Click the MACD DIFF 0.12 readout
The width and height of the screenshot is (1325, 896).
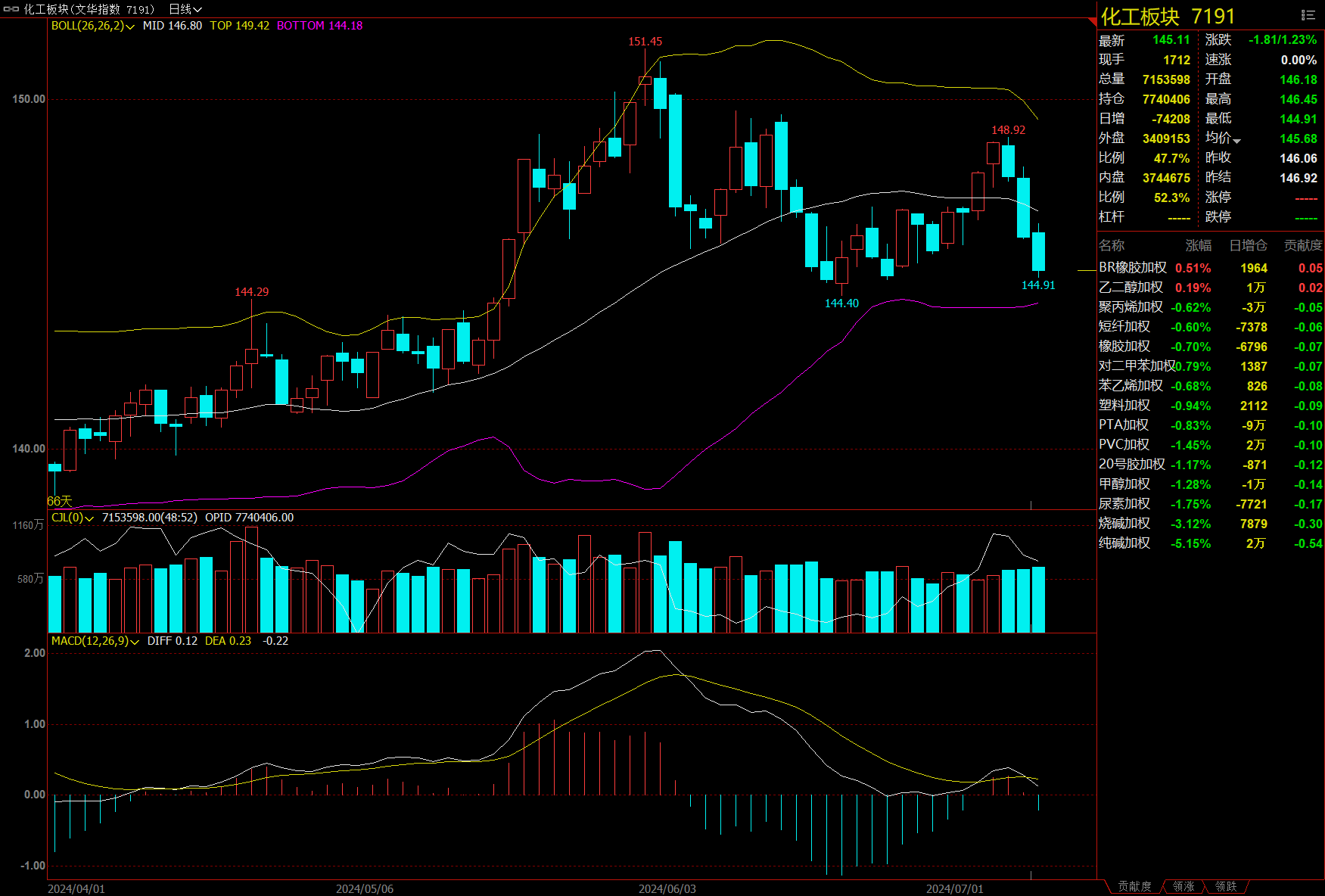point(173,641)
